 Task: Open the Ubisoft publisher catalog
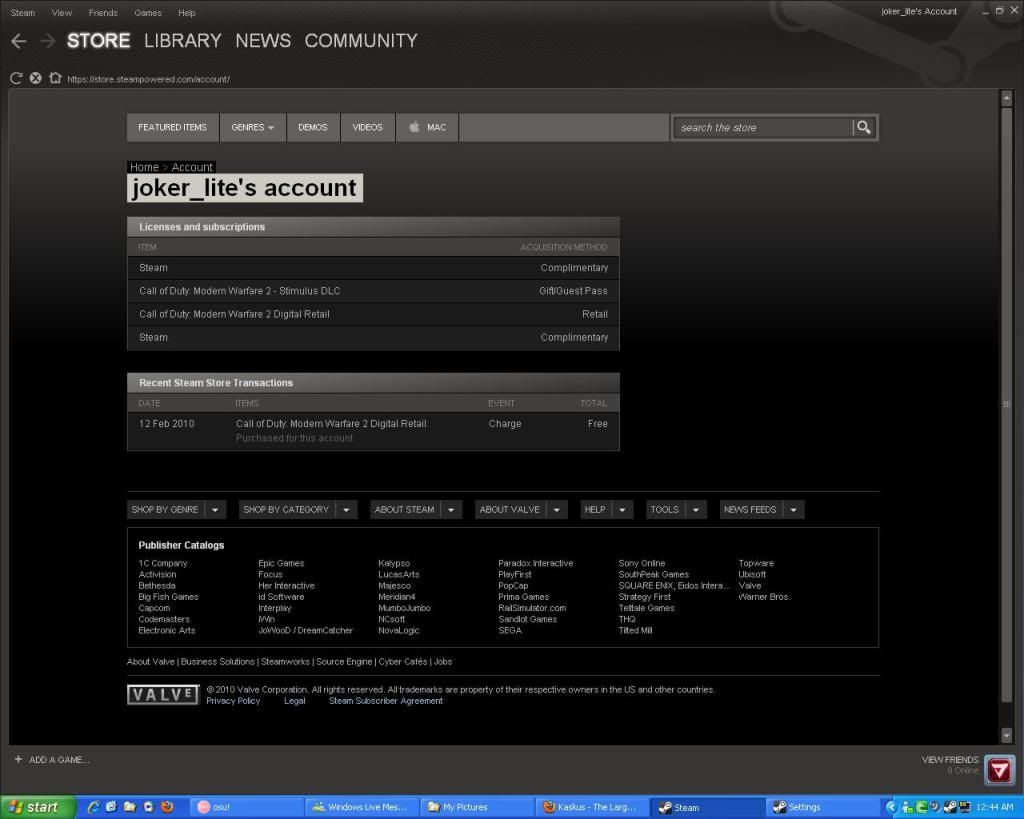pos(752,574)
